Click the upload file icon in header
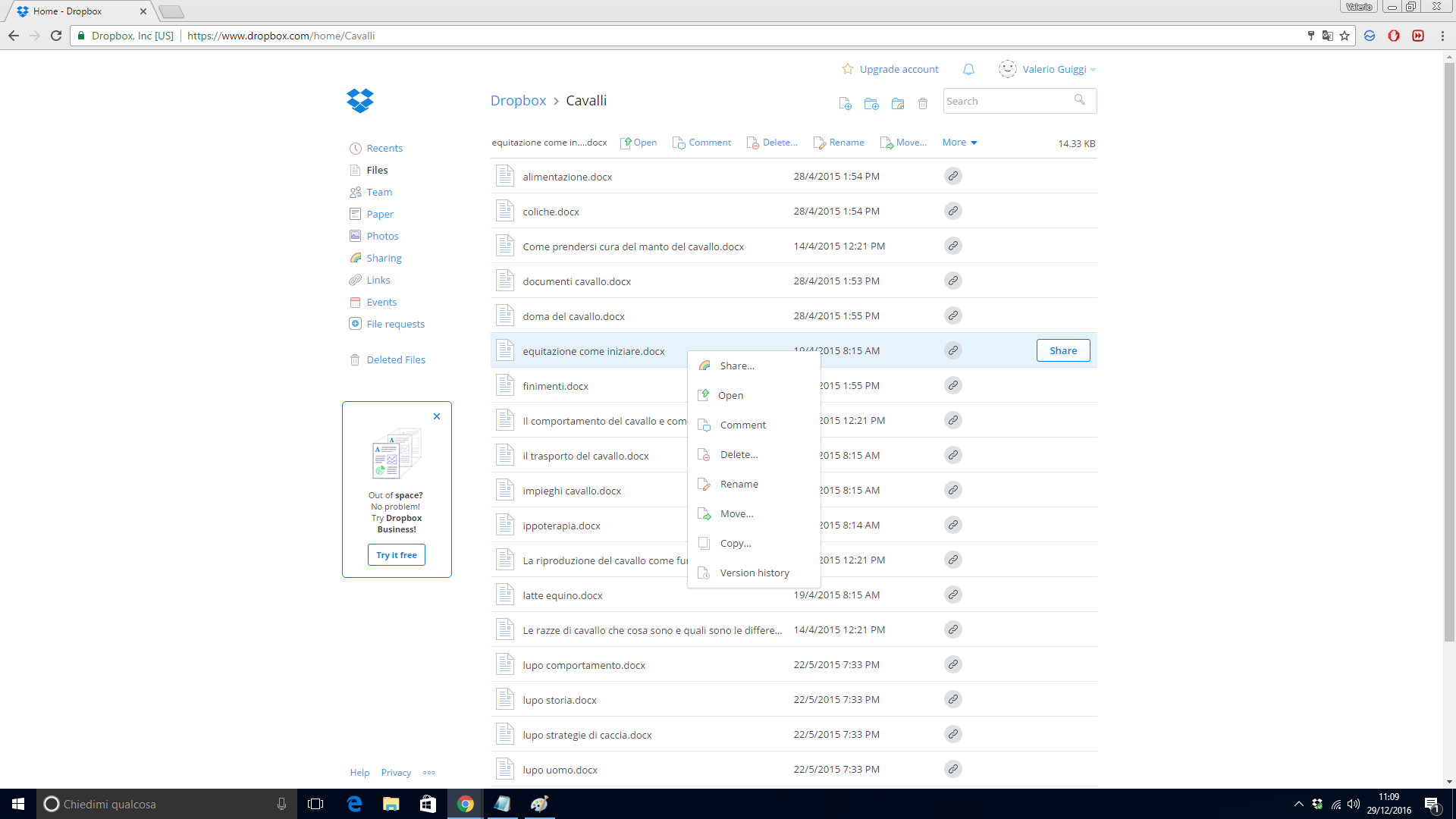Image resolution: width=1456 pixels, height=819 pixels. pos(845,103)
